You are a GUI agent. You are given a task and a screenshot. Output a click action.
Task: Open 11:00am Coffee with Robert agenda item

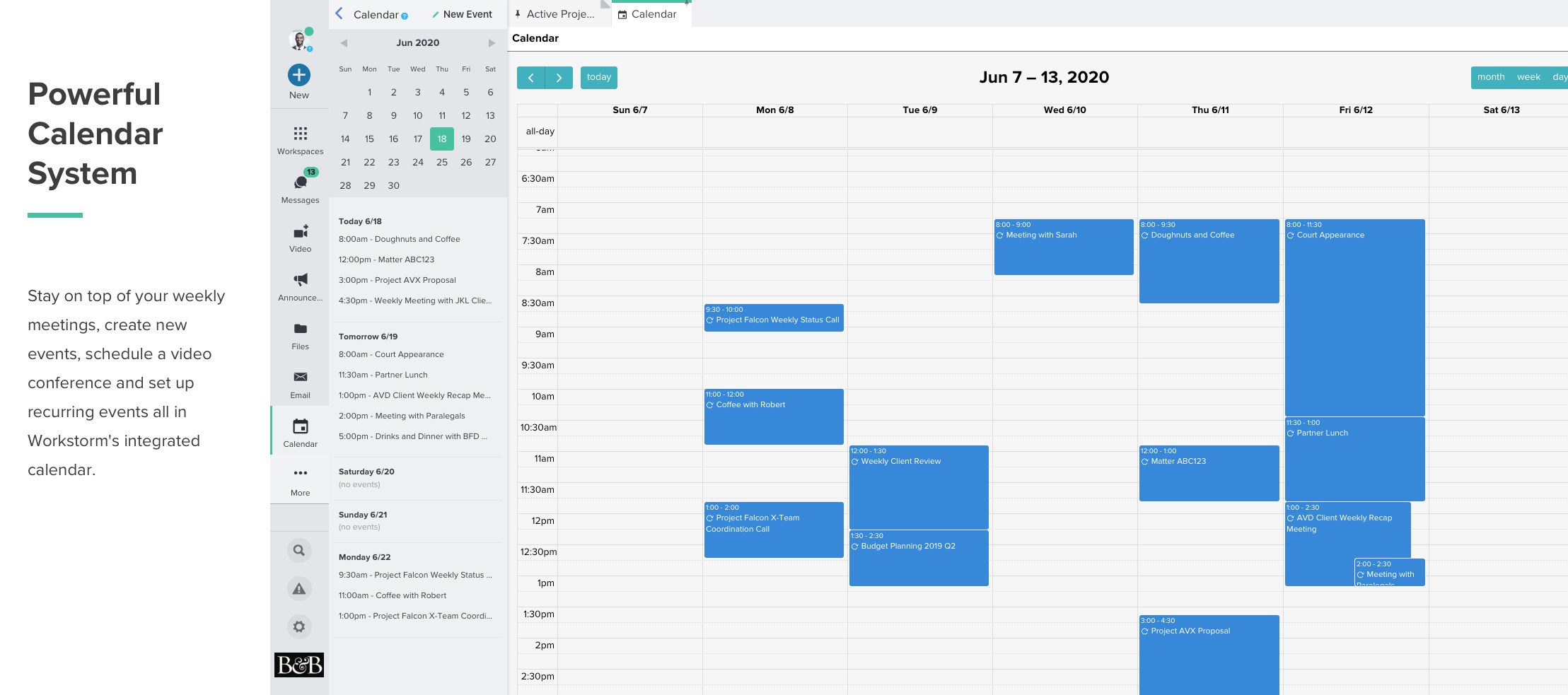[x=392, y=595]
